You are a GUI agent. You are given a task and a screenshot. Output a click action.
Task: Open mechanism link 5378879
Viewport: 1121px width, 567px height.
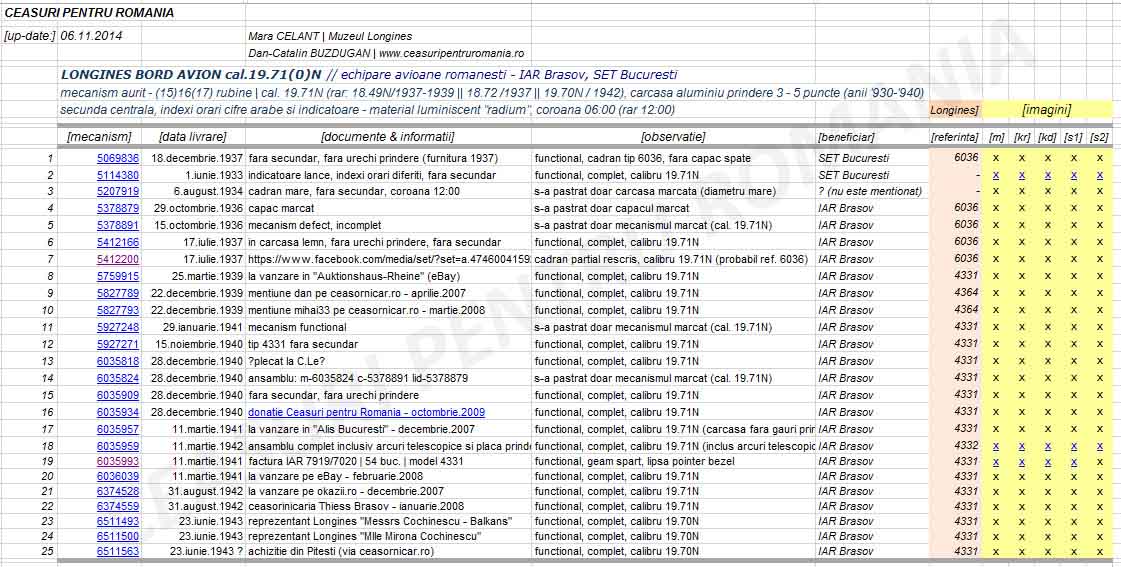click(118, 209)
